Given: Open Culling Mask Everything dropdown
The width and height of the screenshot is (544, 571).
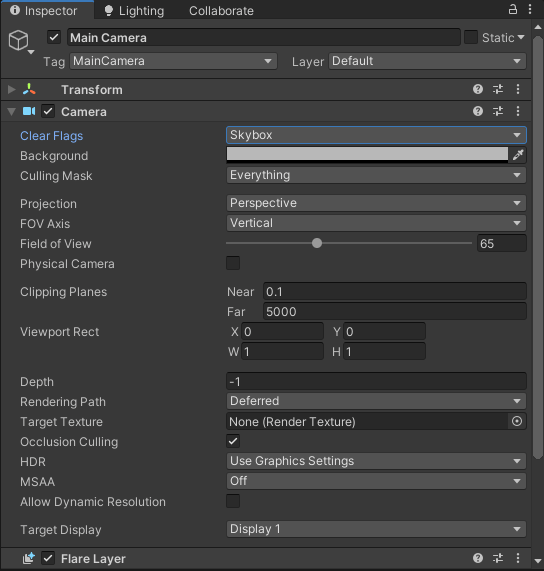Looking at the screenshot, I should (x=376, y=175).
